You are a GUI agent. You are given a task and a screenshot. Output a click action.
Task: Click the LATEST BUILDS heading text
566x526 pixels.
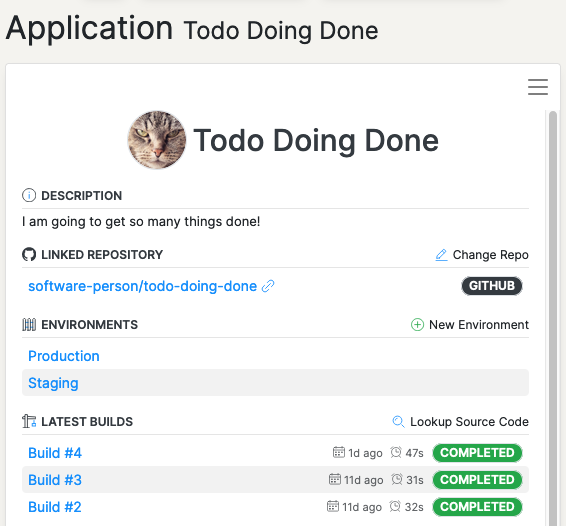87,422
